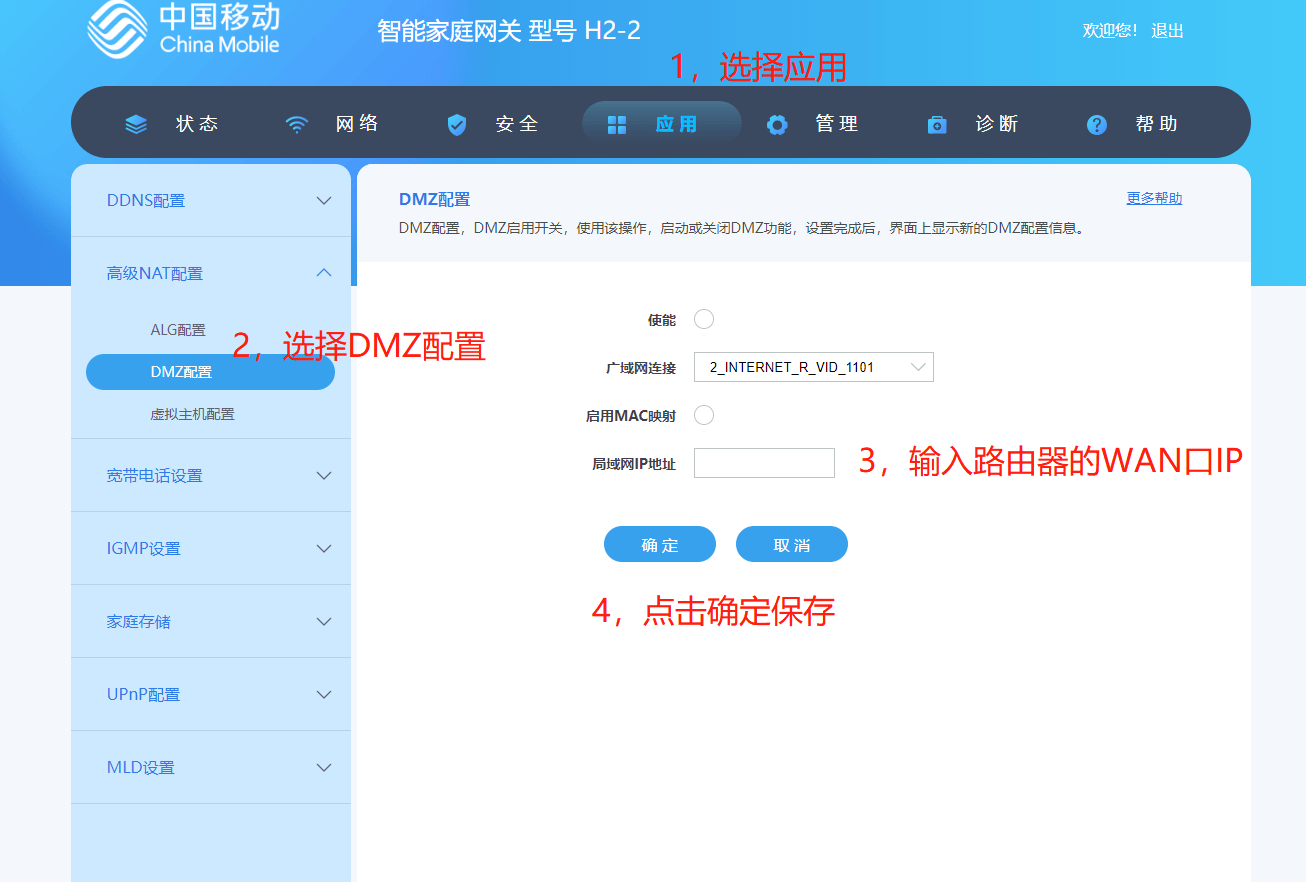The width and height of the screenshot is (1306, 882).
Task: Click the 局域网IP地址 input field
Action: (763, 462)
